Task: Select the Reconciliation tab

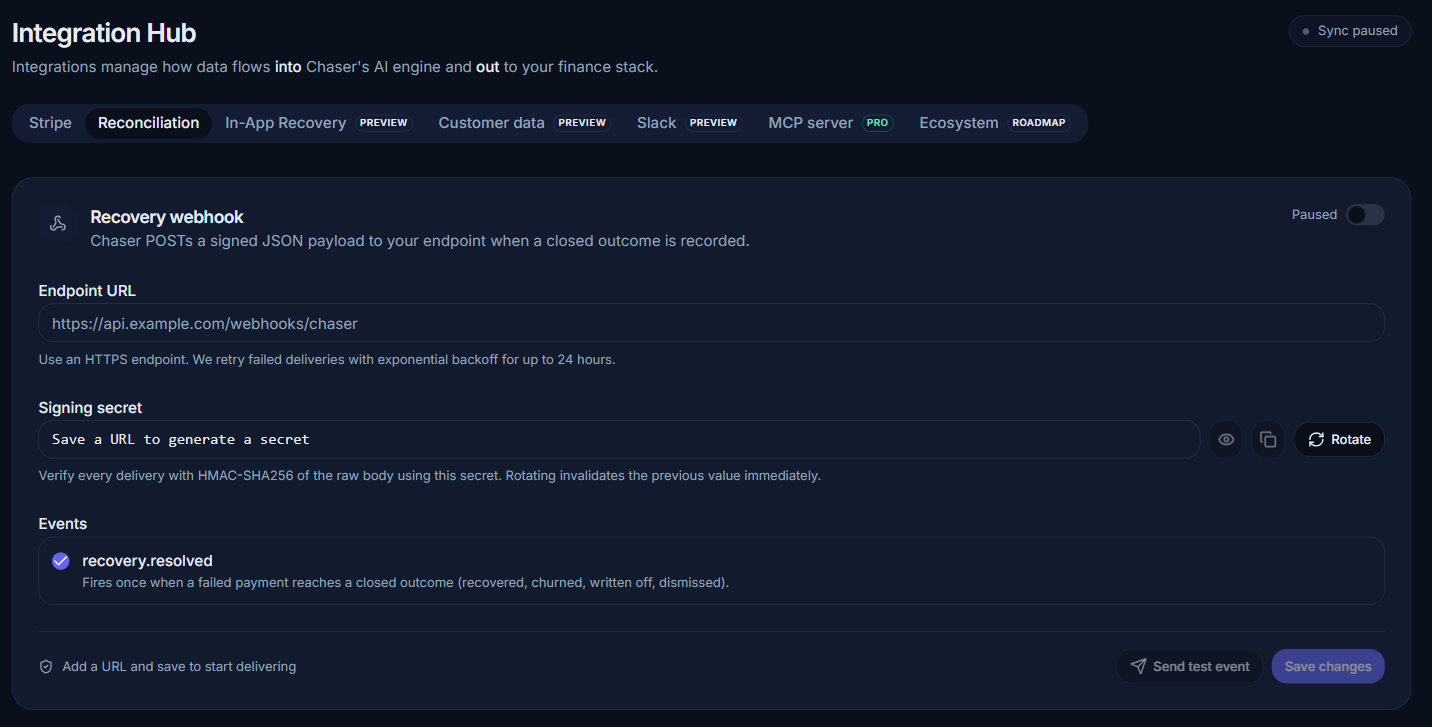Action: [x=148, y=123]
